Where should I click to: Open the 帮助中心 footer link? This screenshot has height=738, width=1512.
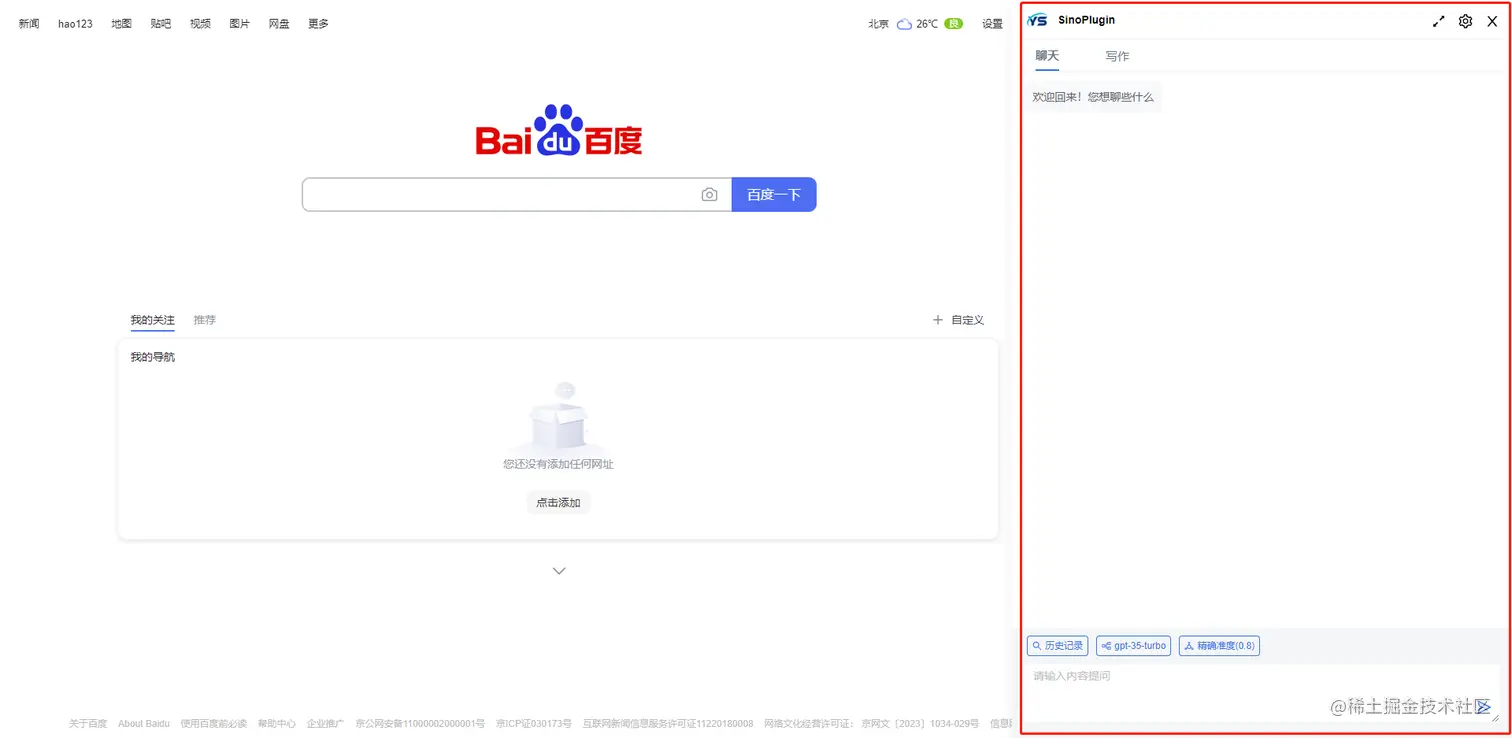point(276,723)
